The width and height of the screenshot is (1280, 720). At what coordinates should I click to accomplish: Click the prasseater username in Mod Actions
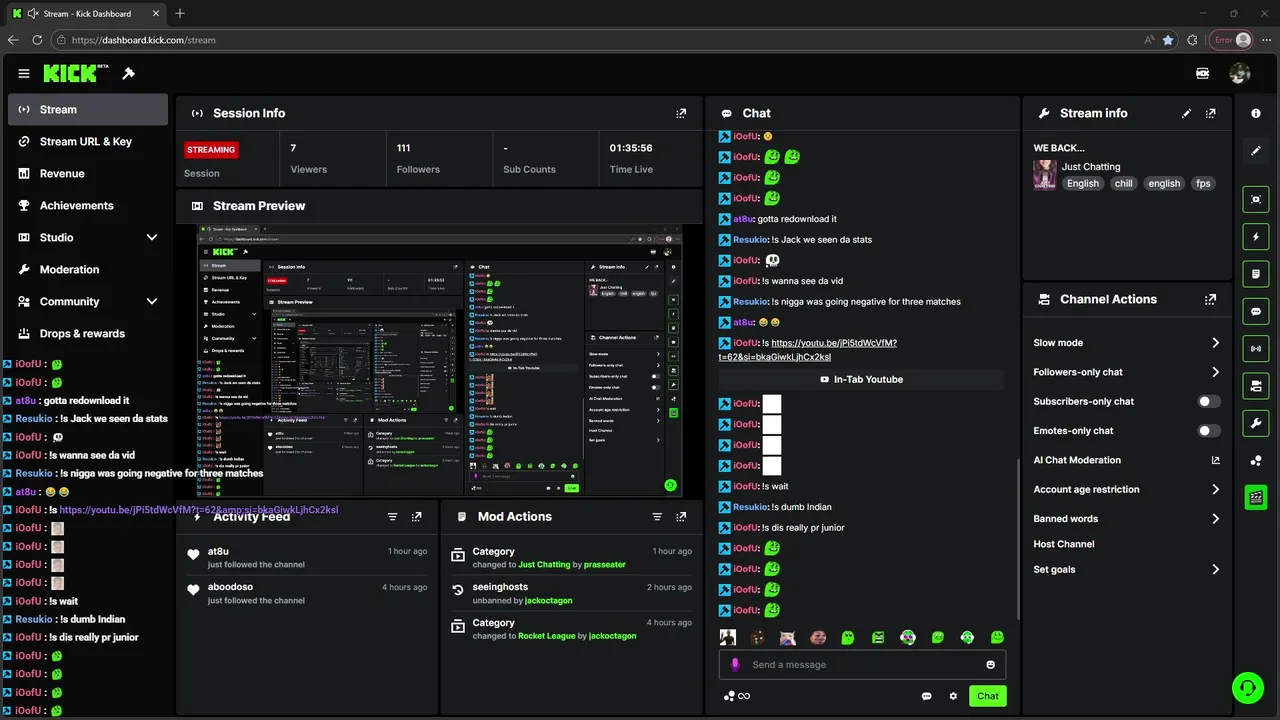[604, 565]
